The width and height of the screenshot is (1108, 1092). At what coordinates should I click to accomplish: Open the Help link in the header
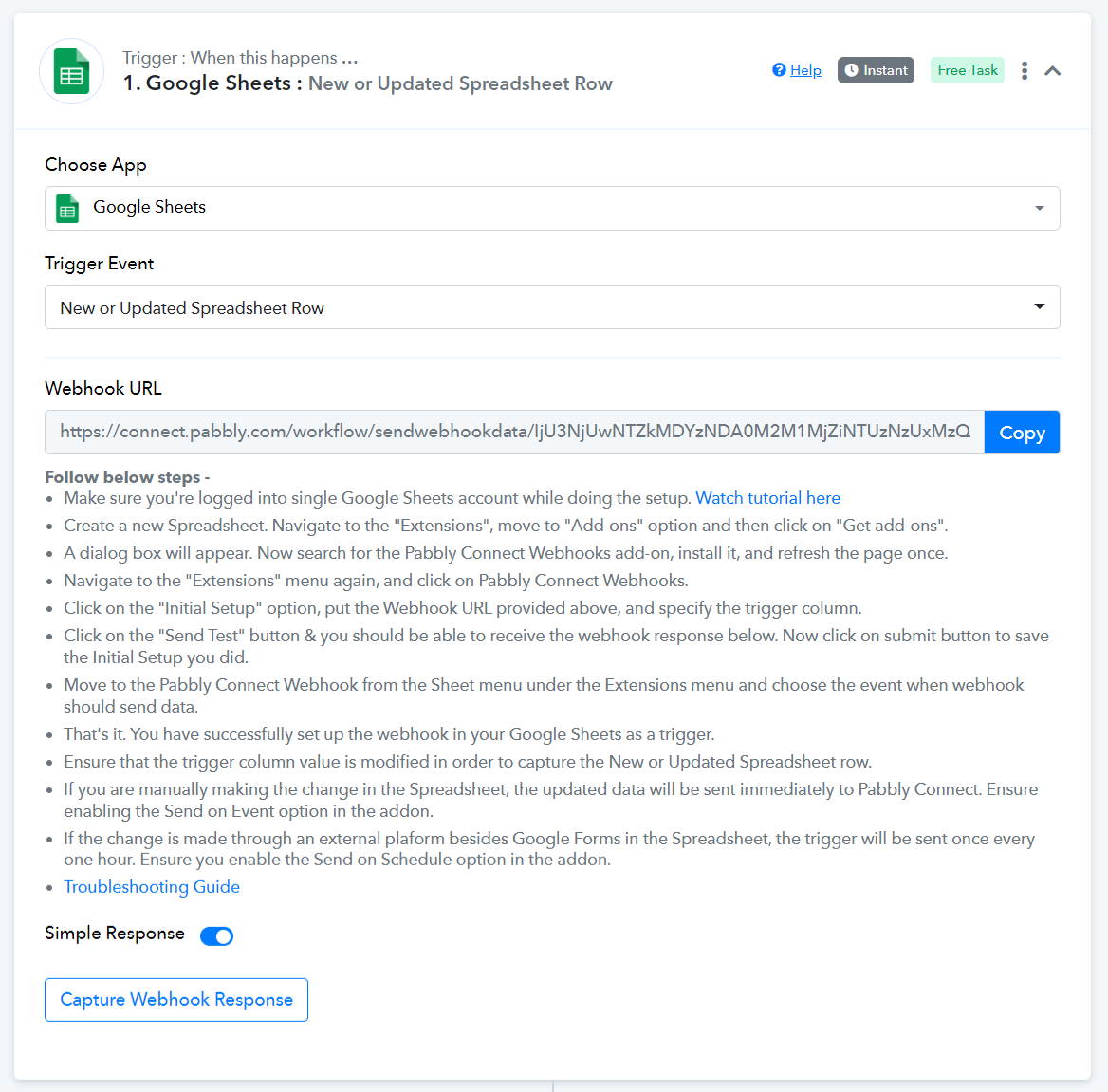pos(804,70)
